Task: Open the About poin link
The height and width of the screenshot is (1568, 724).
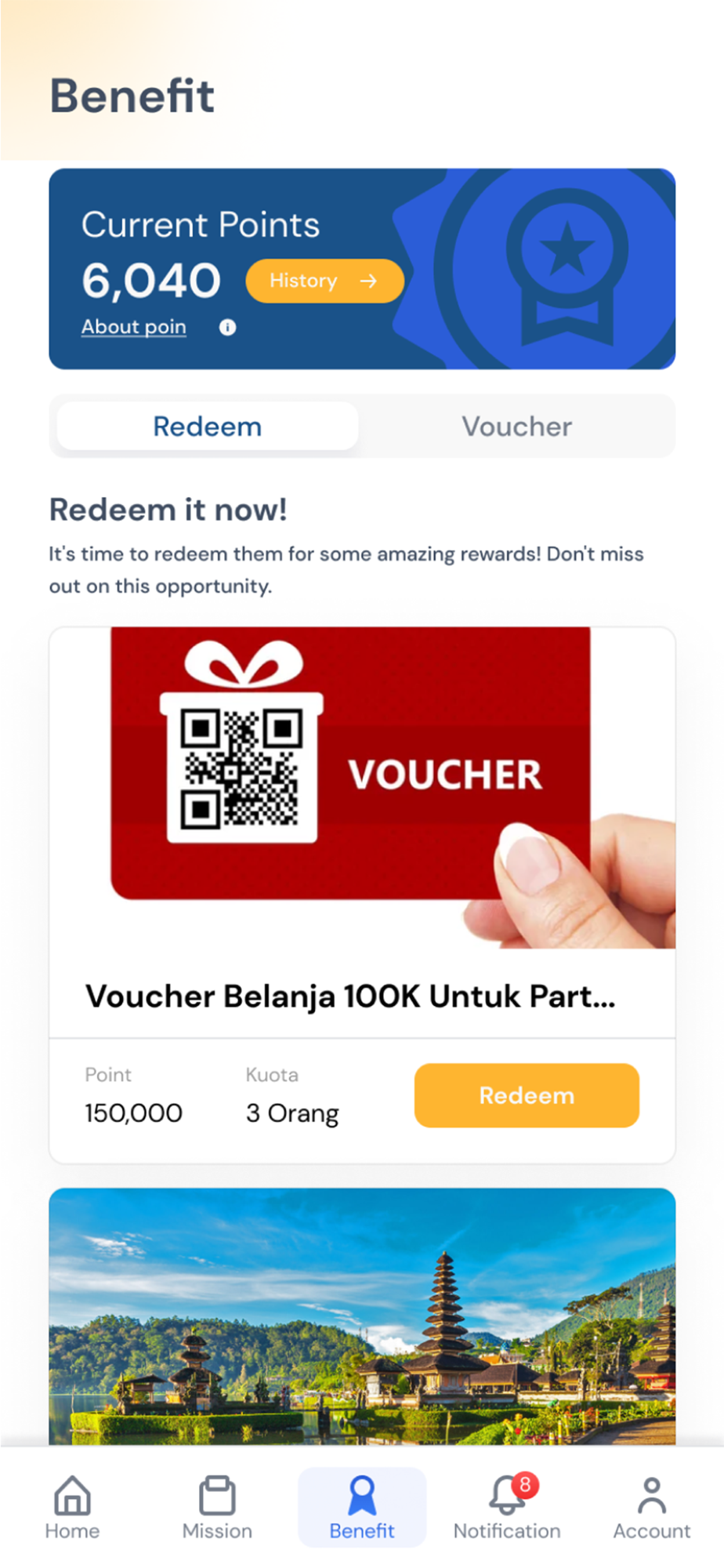Action: pyautogui.click(x=134, y=327)
